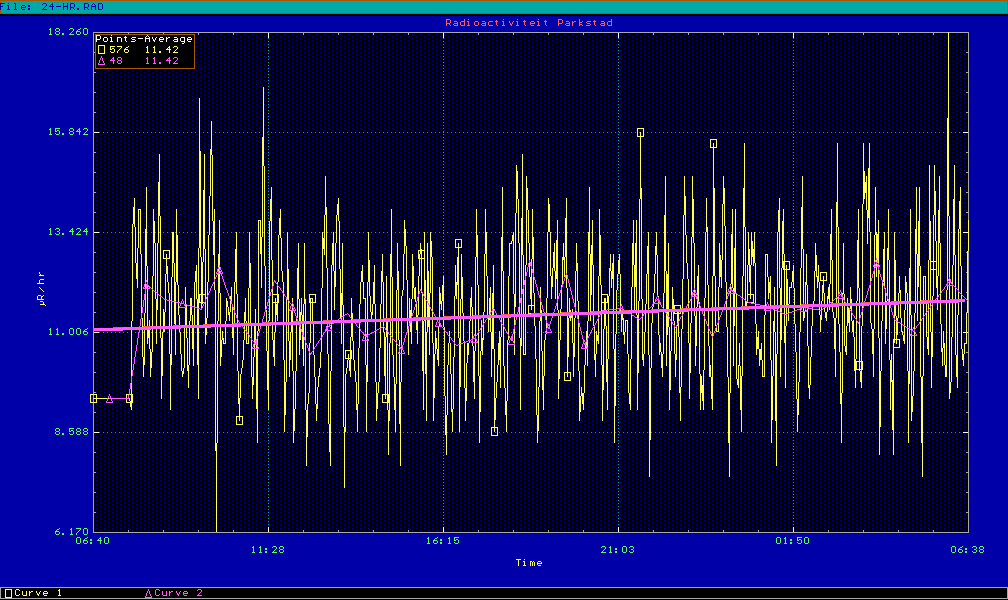This screenshot has width=1008, height=600.
Task: Click the pink trend line in the chart
Action: click(x=529, y=314)
